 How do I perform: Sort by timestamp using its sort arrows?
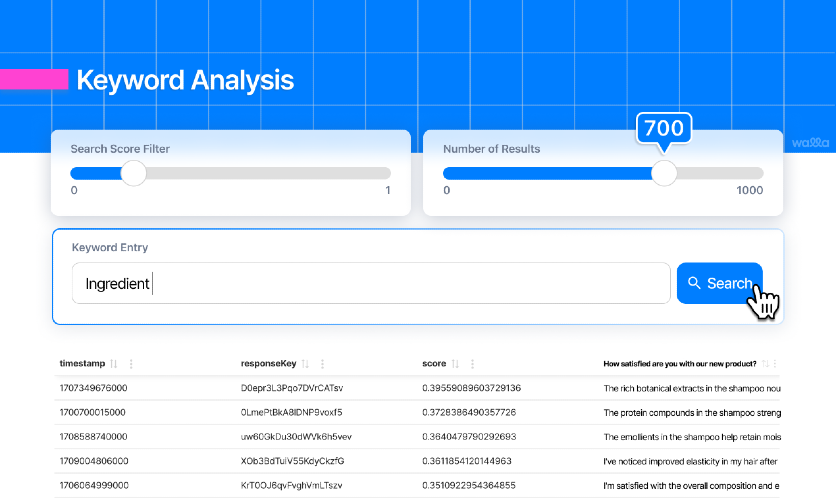tap(114, 364)
